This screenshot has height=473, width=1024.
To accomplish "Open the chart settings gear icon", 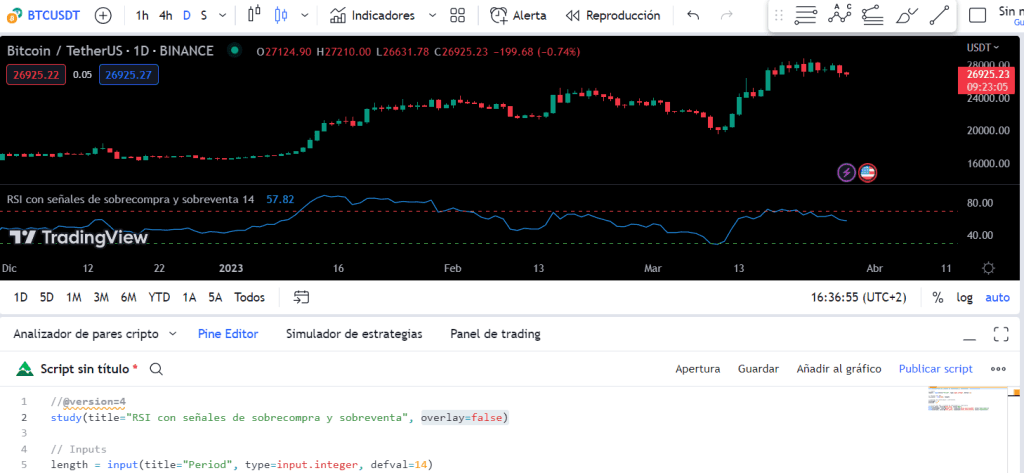I will pos(989,268).
